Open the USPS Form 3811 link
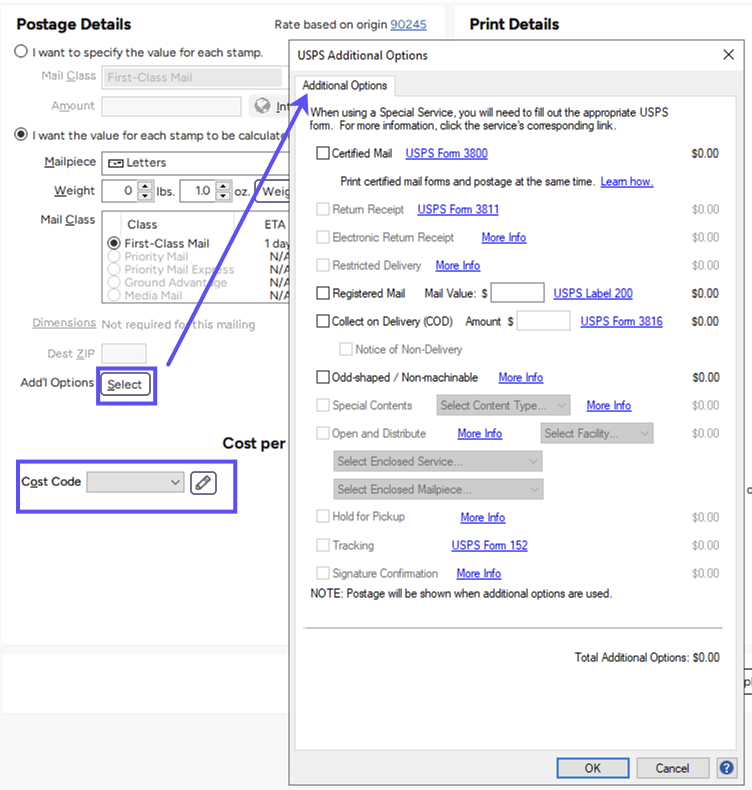The height and width of the screenshot is (790, 752). 458,209
